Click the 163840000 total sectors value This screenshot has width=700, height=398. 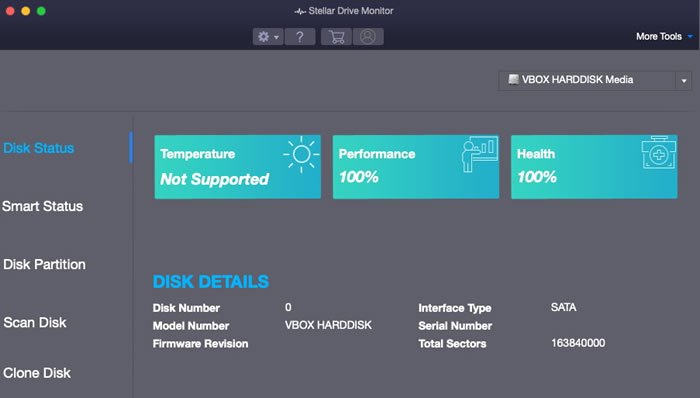point(578,343)
